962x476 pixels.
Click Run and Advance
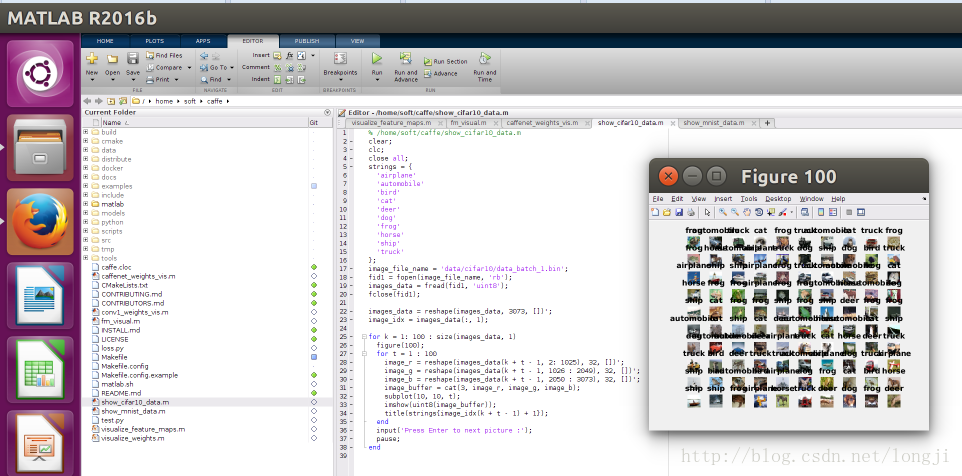pyautogui.click(x=406, y=67)
